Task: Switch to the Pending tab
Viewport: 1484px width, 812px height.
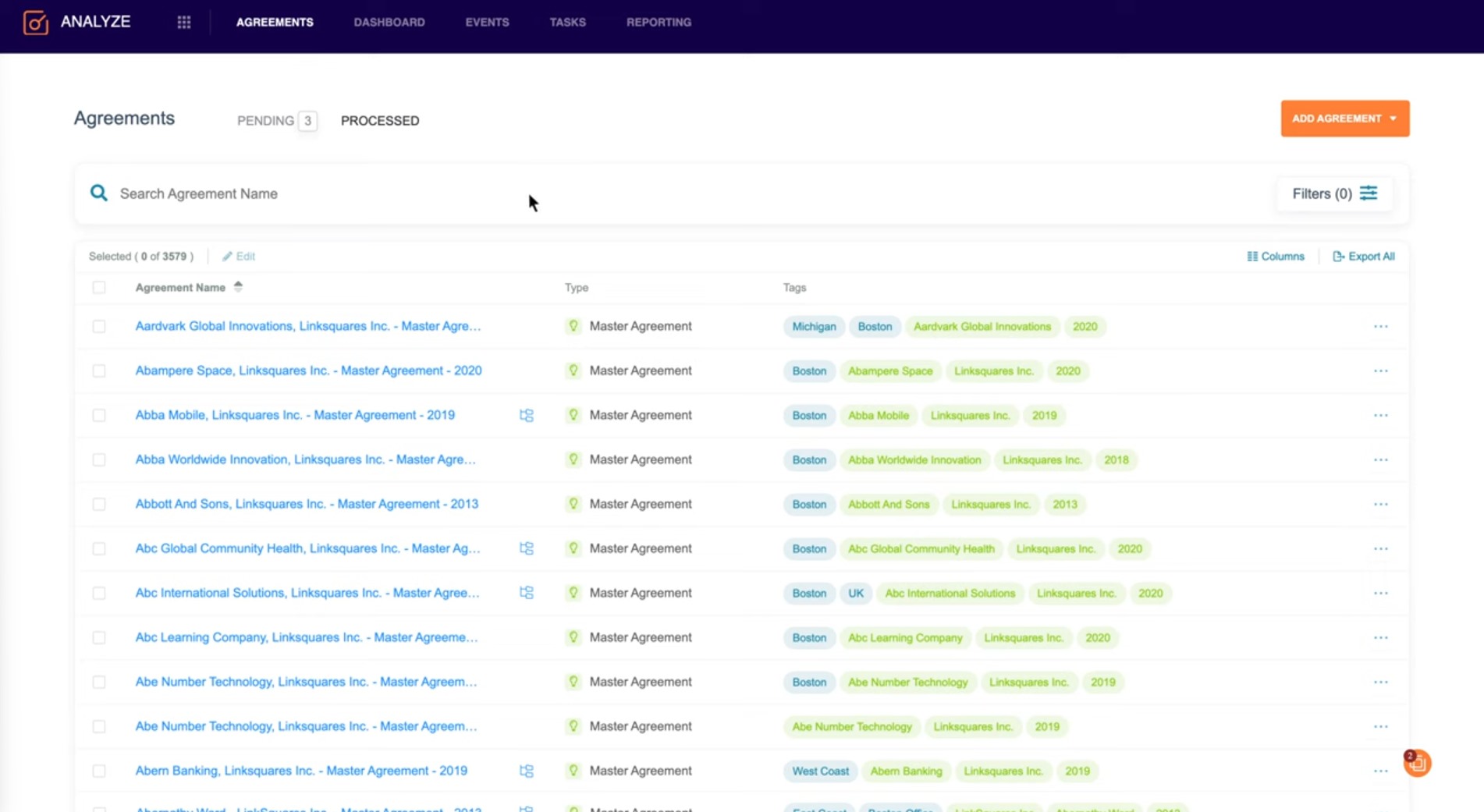Action: coord(276,121)
